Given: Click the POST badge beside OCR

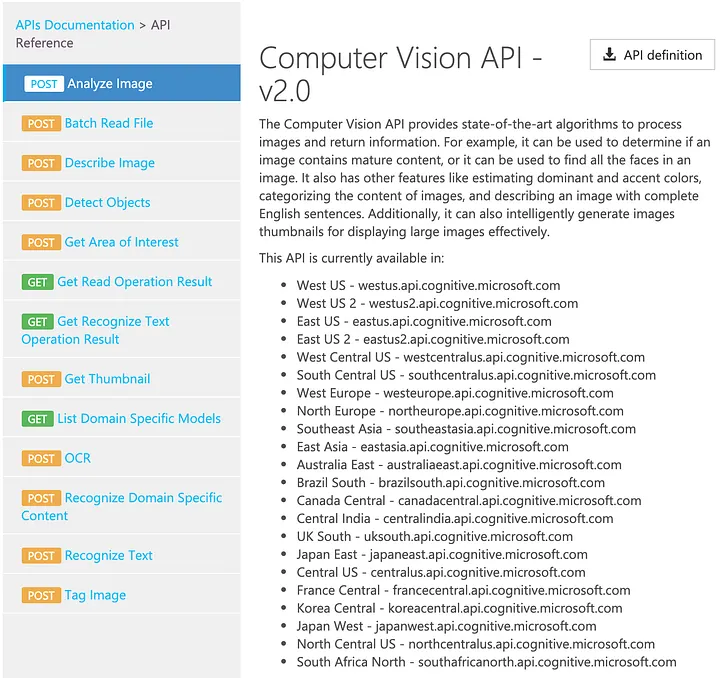Looking at the screenshot, I should point(41,459).
